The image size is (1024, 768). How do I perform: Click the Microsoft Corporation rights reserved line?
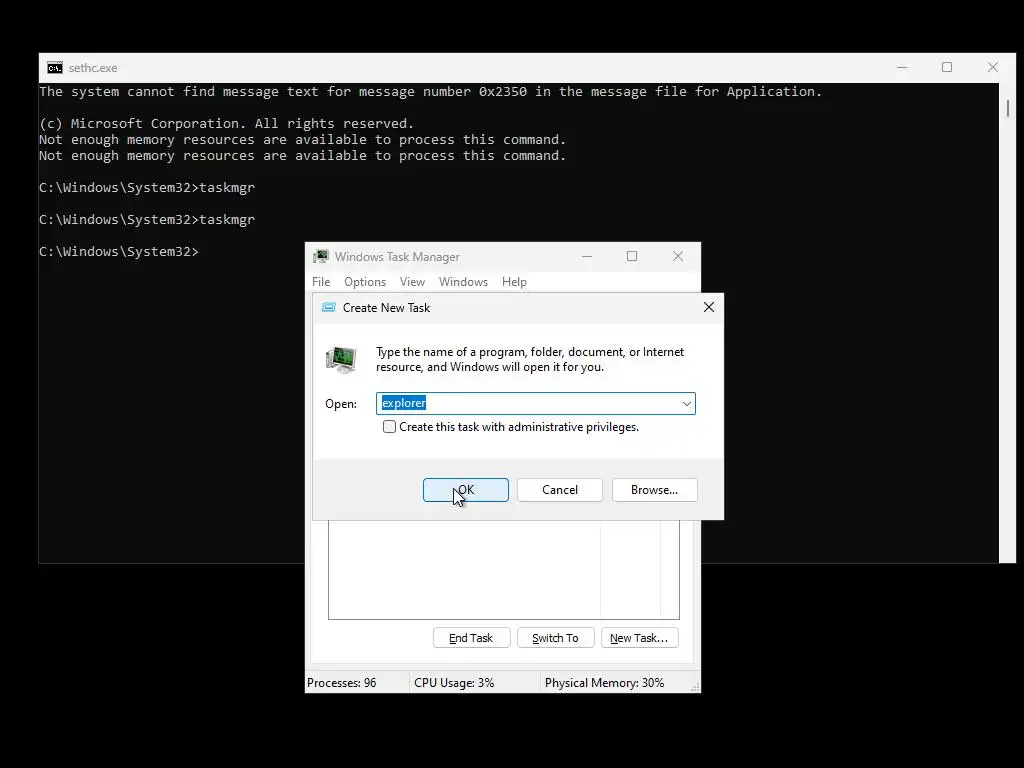(x=227, y=123)
